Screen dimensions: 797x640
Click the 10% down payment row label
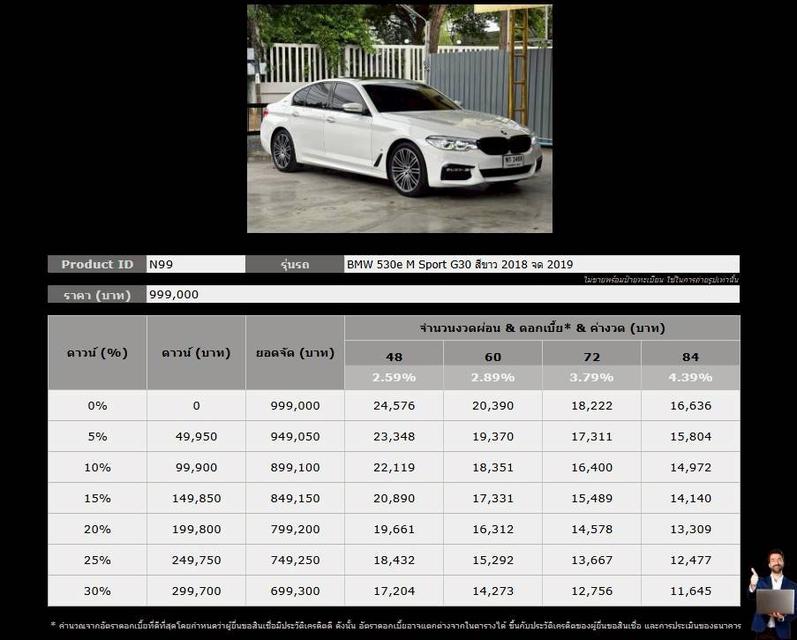97,468
